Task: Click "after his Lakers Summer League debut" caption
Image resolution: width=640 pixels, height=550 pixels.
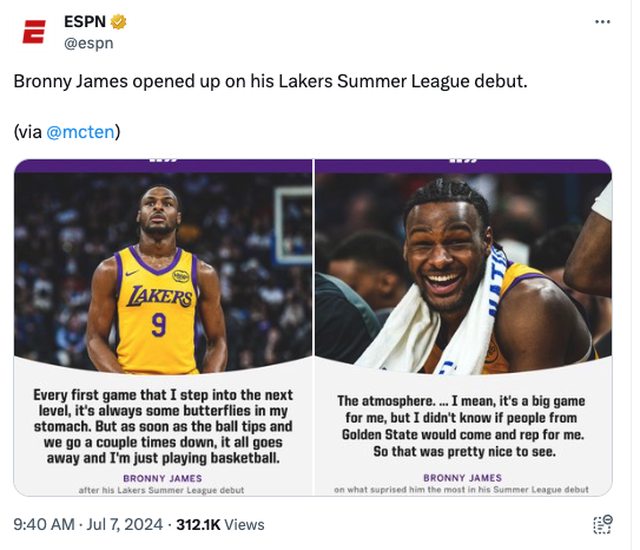Action: 163,490
